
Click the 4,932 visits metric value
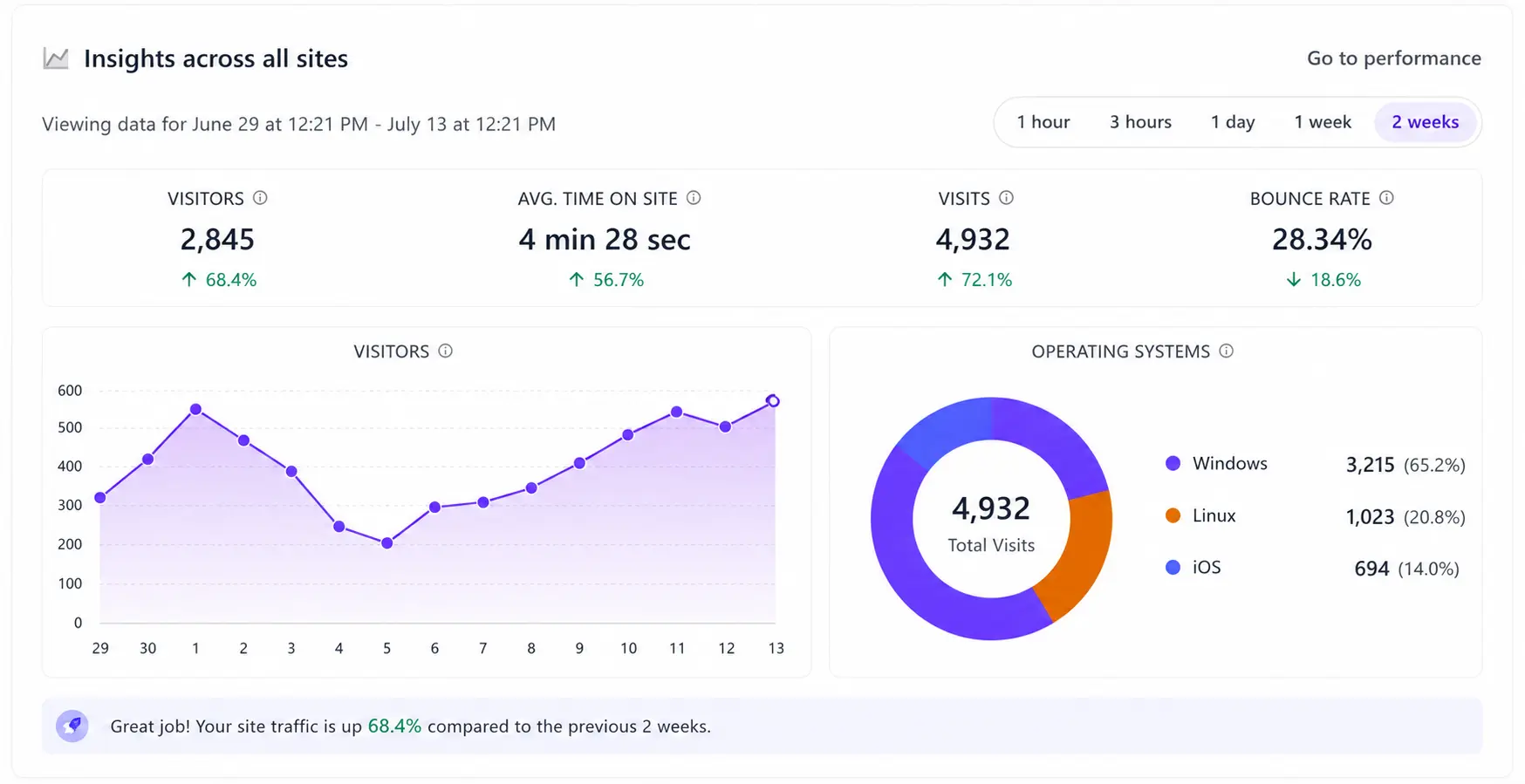[973, 239]
